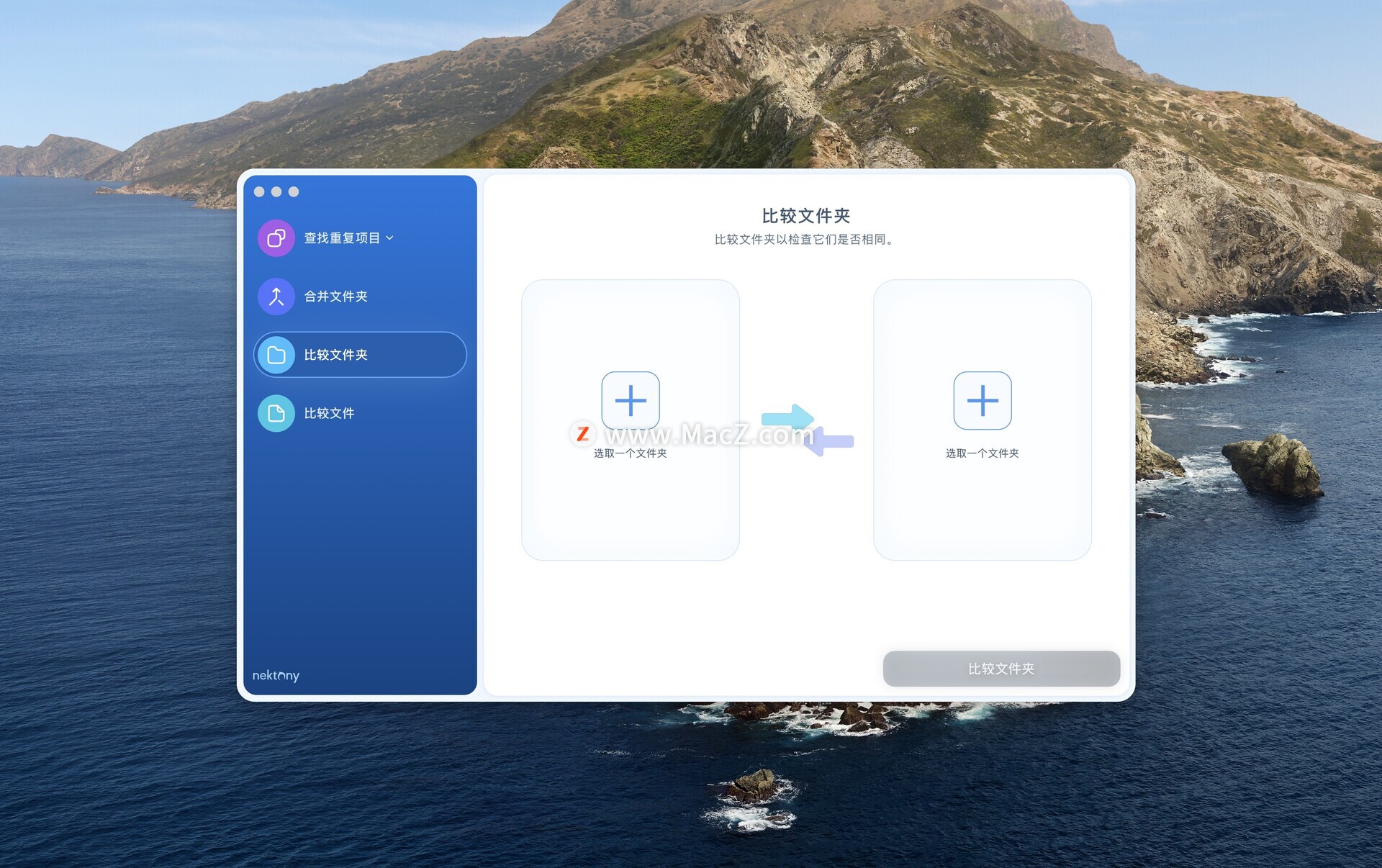Click the Compare Files document icon

(x=276, y=413)
